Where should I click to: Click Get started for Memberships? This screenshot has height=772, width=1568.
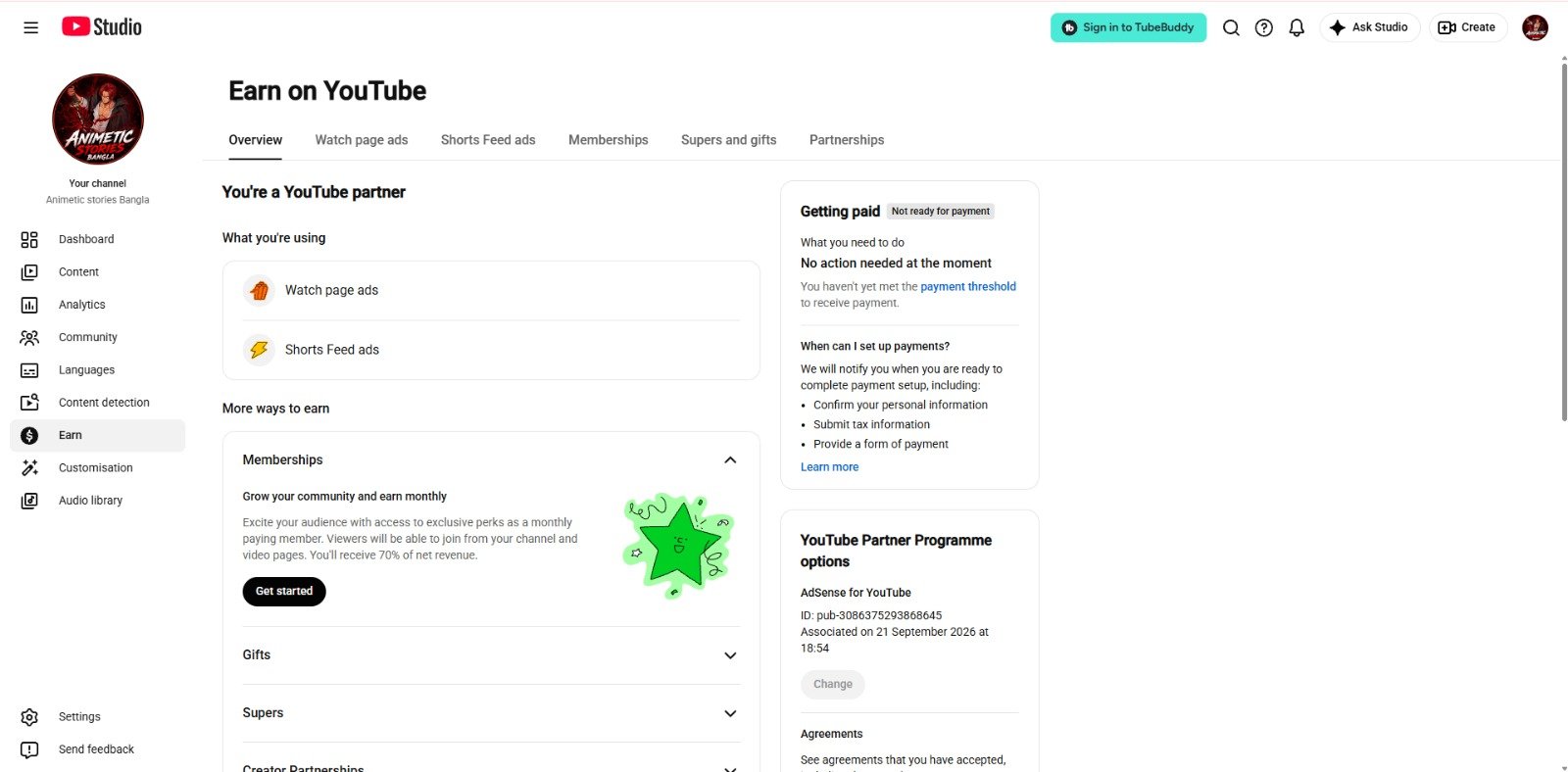284,592
